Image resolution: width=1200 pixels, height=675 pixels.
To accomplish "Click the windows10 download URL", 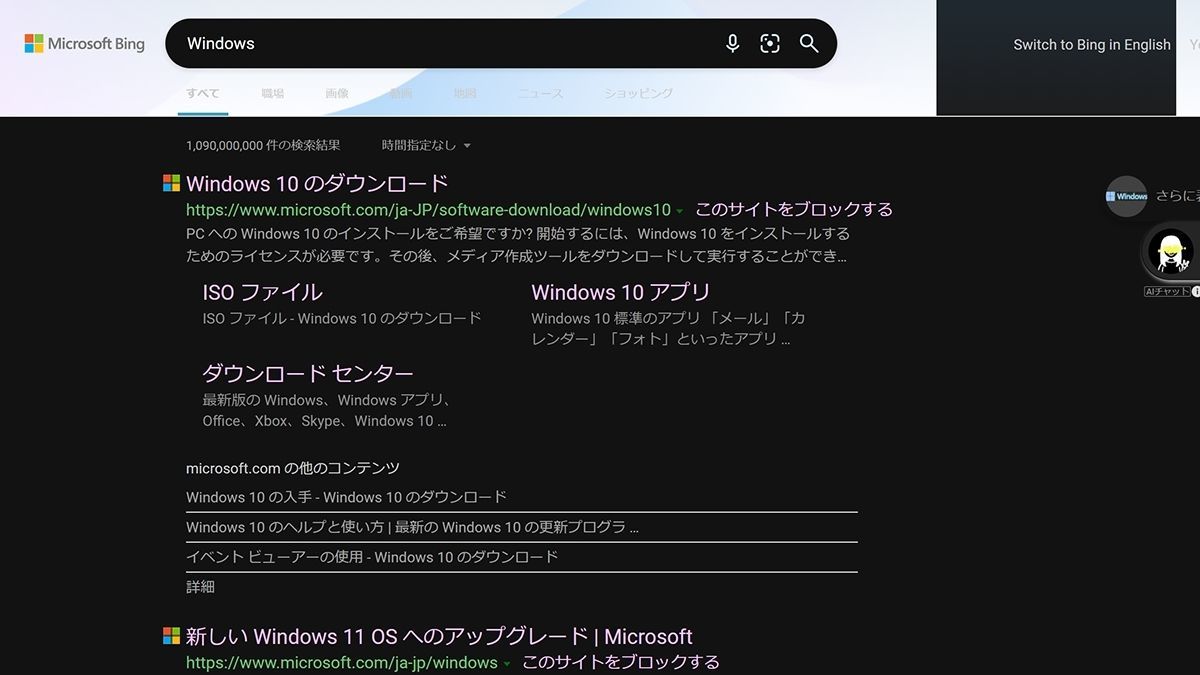I will pos(428,210).
